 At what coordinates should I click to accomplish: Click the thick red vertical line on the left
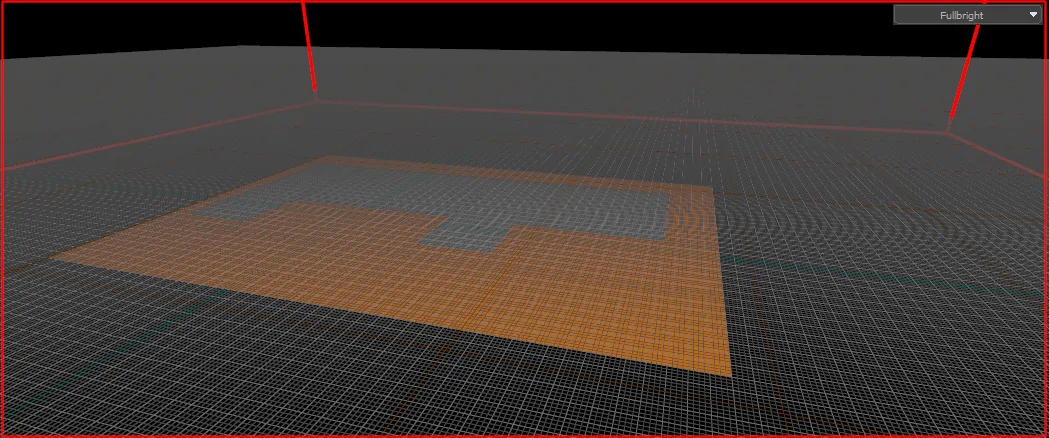pyautogui.click(x=308, y=45)
